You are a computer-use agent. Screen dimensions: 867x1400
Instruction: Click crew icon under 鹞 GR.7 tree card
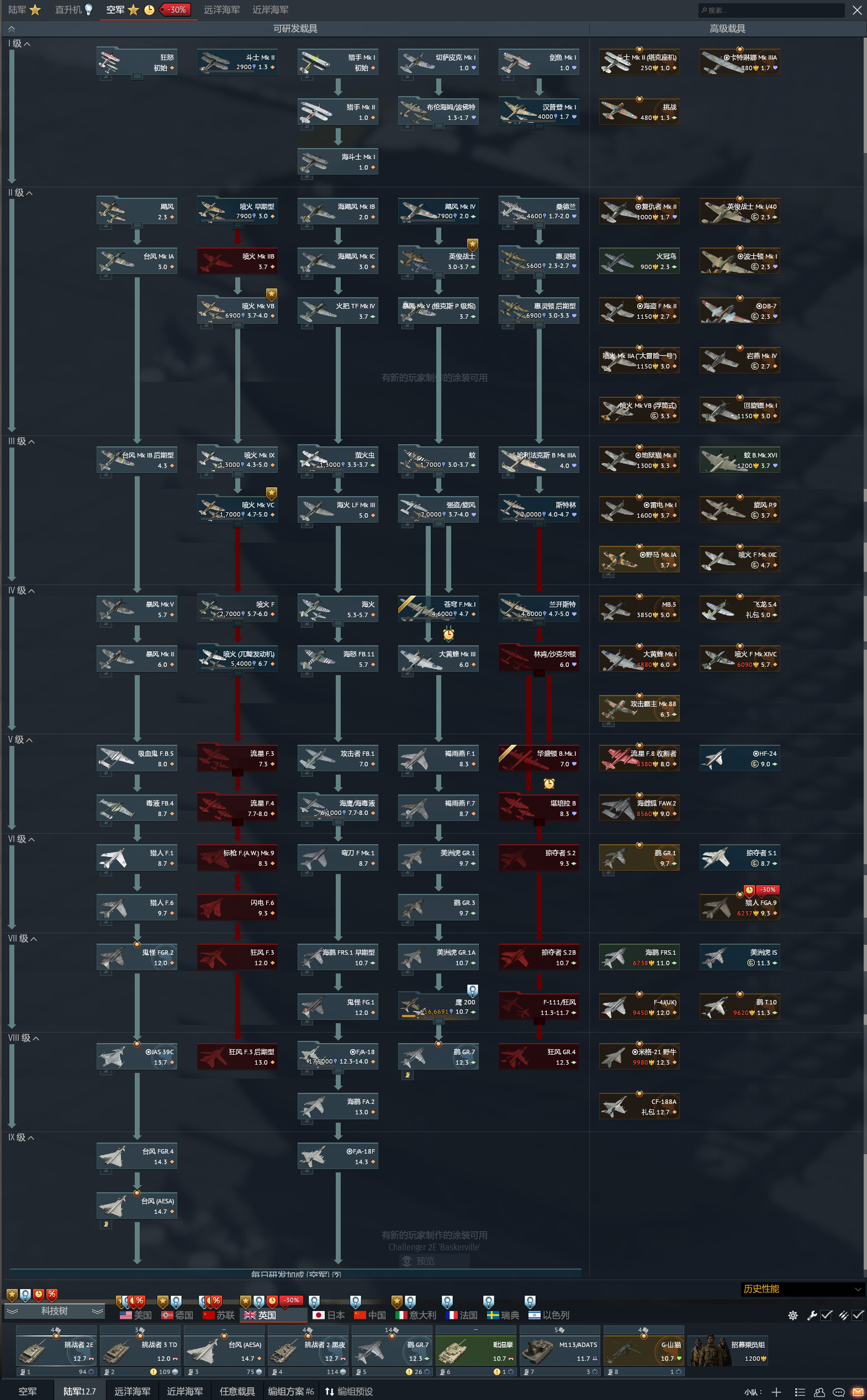pos(407,1075)
